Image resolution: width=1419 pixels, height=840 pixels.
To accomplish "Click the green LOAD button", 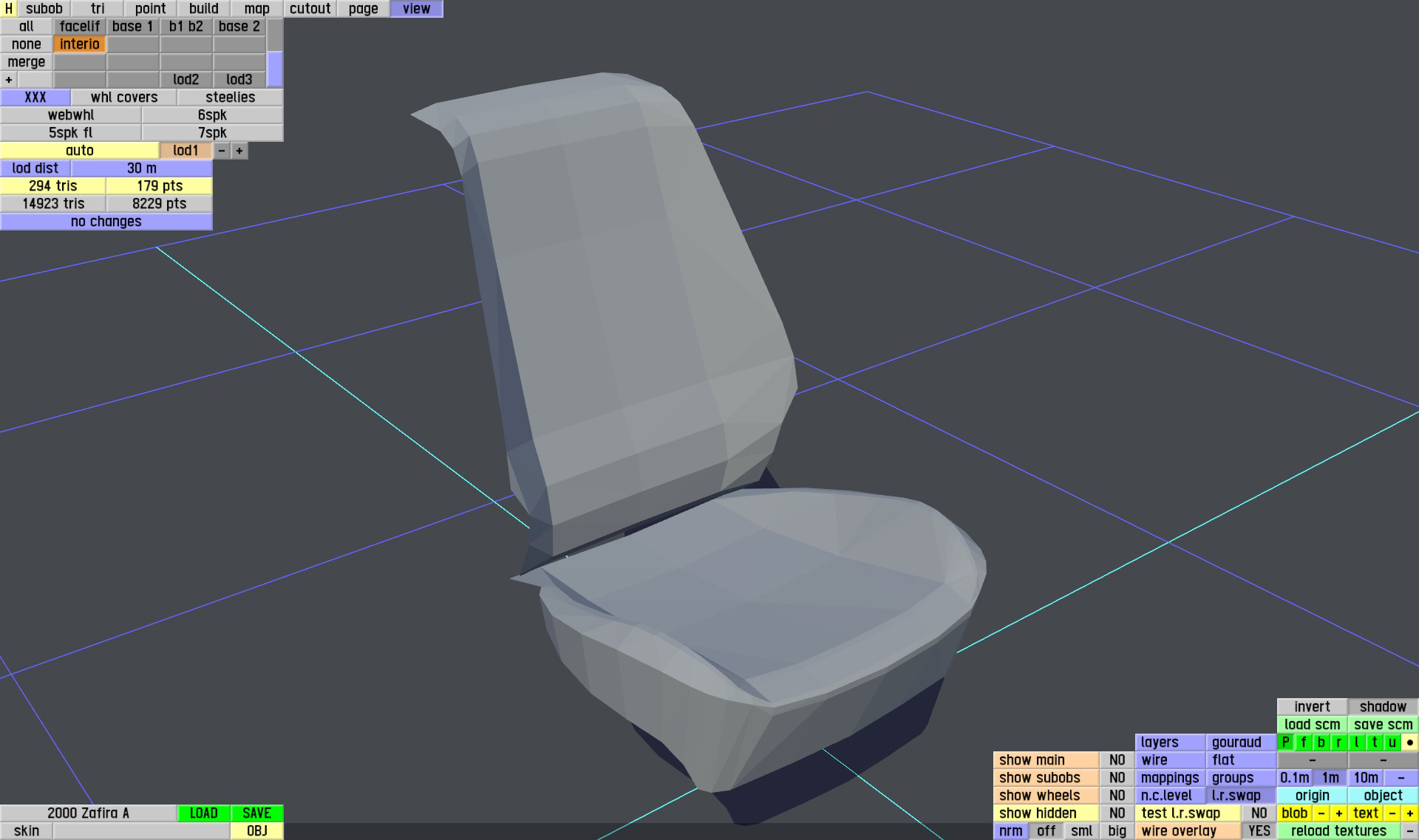I will coord(203,813).
